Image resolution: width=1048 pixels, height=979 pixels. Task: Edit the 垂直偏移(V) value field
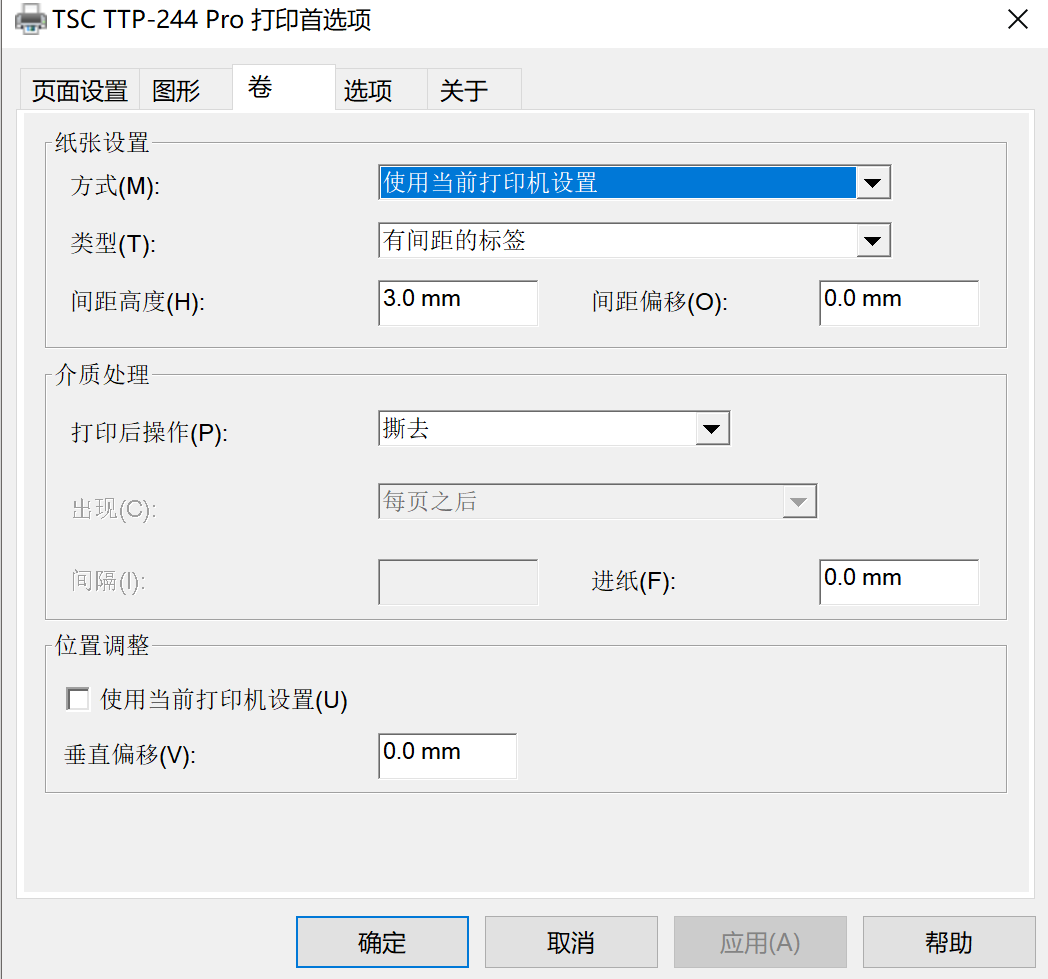447,755
